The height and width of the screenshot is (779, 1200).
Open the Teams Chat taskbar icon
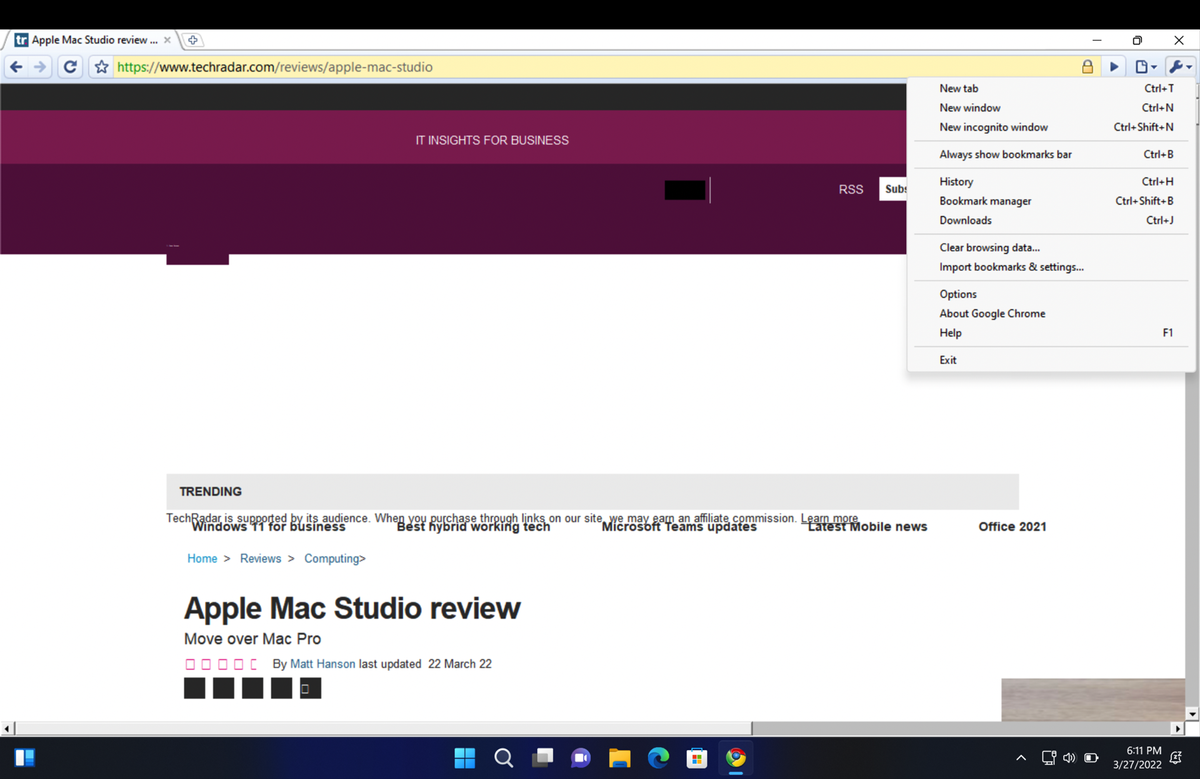click(581, 758)
